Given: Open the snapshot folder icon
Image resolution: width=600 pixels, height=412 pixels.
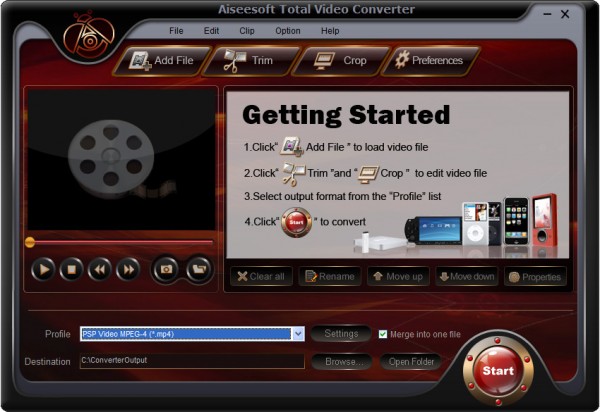Looking at the screenshot, I should 199,270.
